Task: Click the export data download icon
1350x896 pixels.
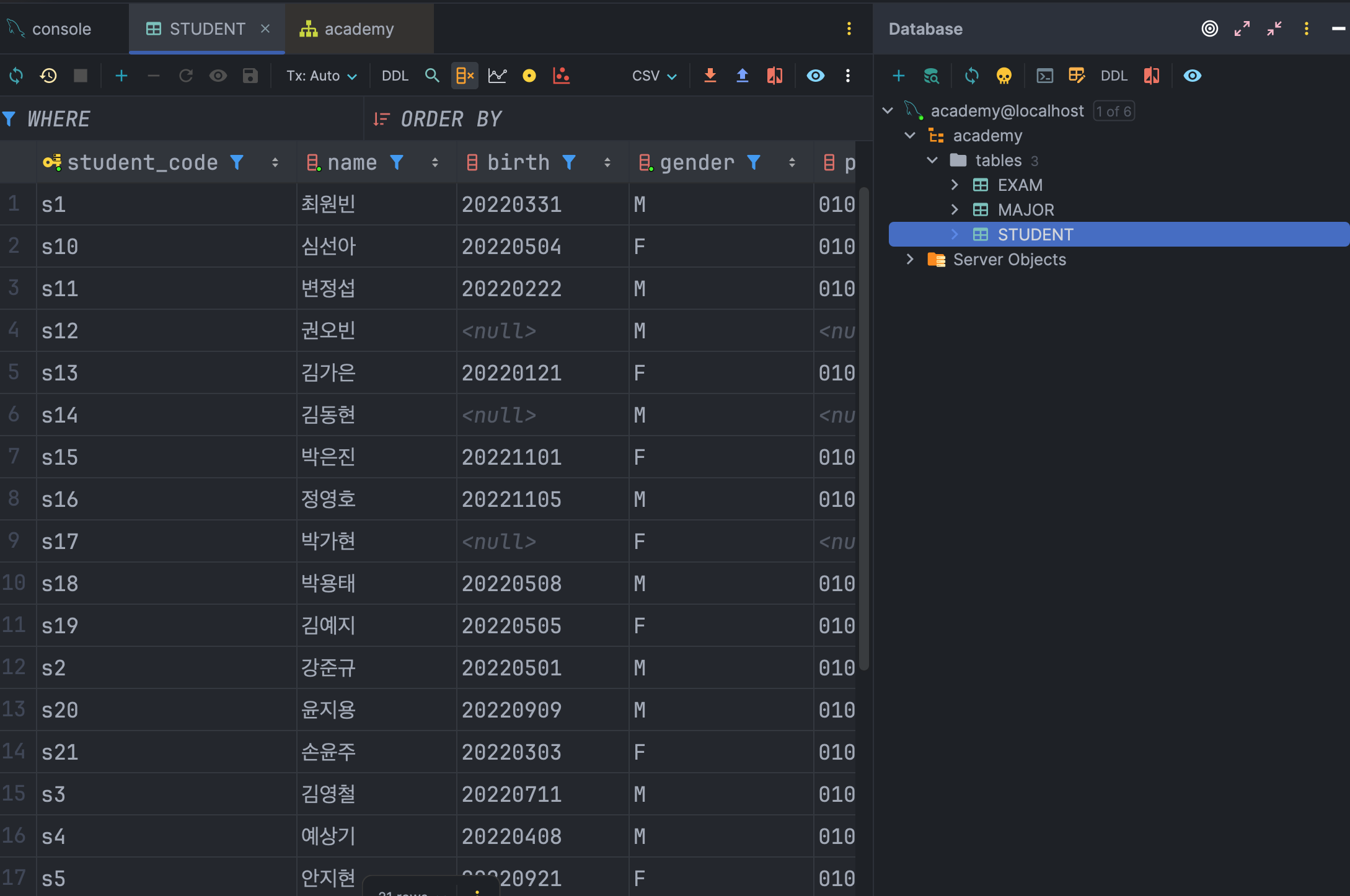Action: click(x=710, y=76)
